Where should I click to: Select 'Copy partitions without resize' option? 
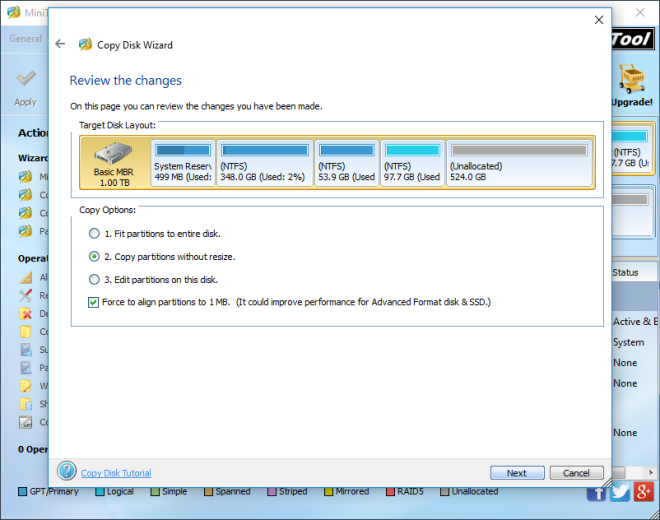tap(94, 256)
